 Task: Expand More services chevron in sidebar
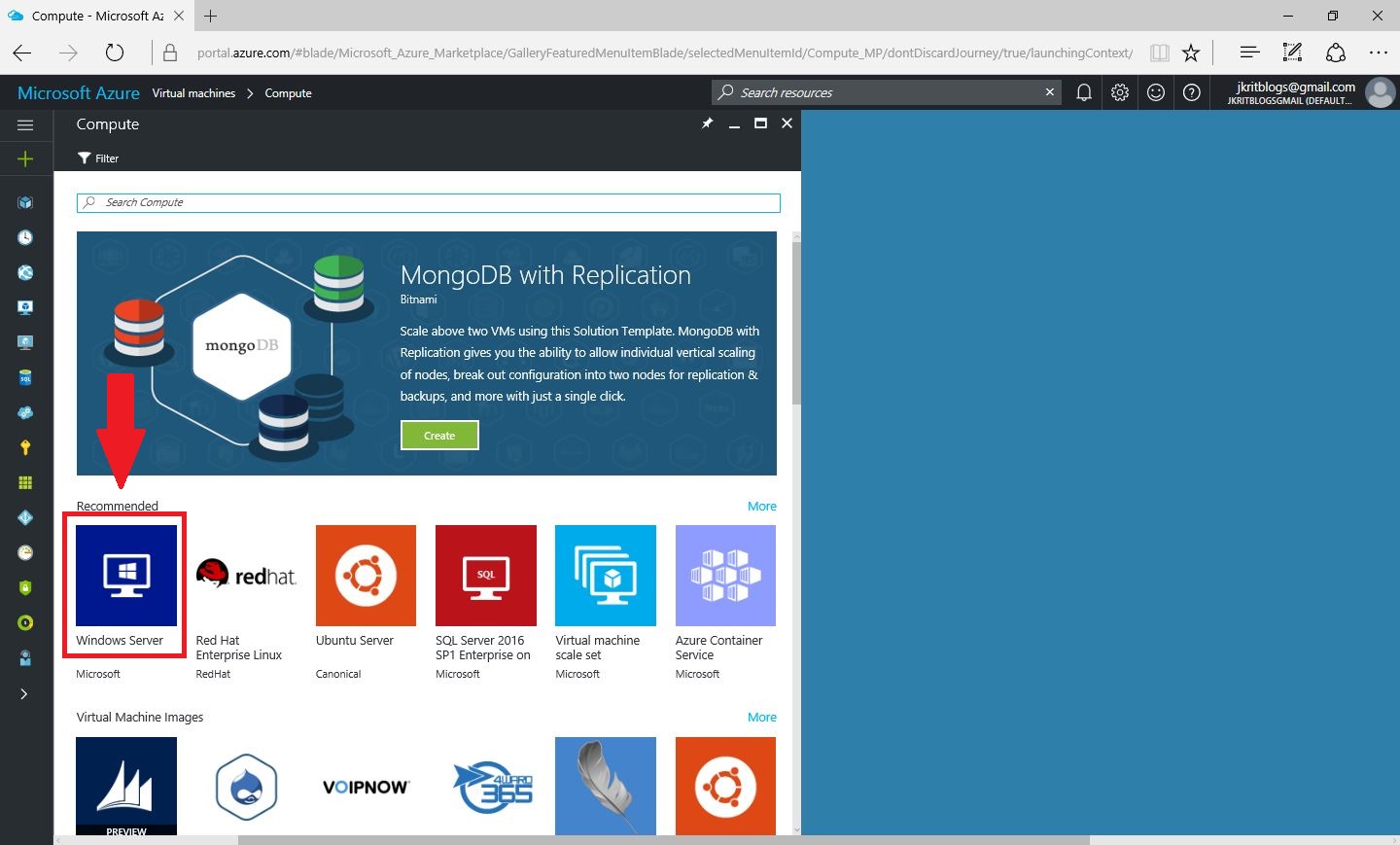(x=24, y=693)
